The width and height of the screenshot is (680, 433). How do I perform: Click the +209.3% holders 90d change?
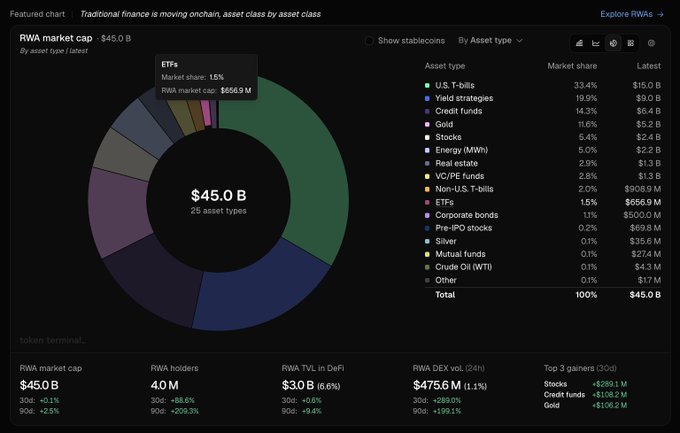[184, 411]
